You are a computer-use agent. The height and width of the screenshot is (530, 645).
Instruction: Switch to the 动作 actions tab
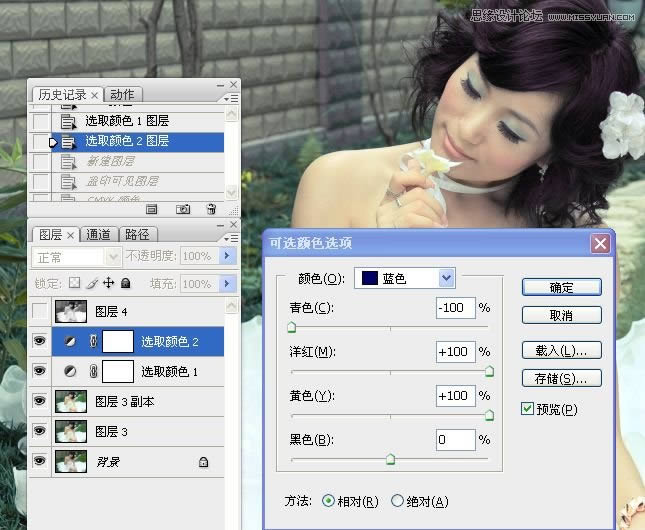coord(121,95)
